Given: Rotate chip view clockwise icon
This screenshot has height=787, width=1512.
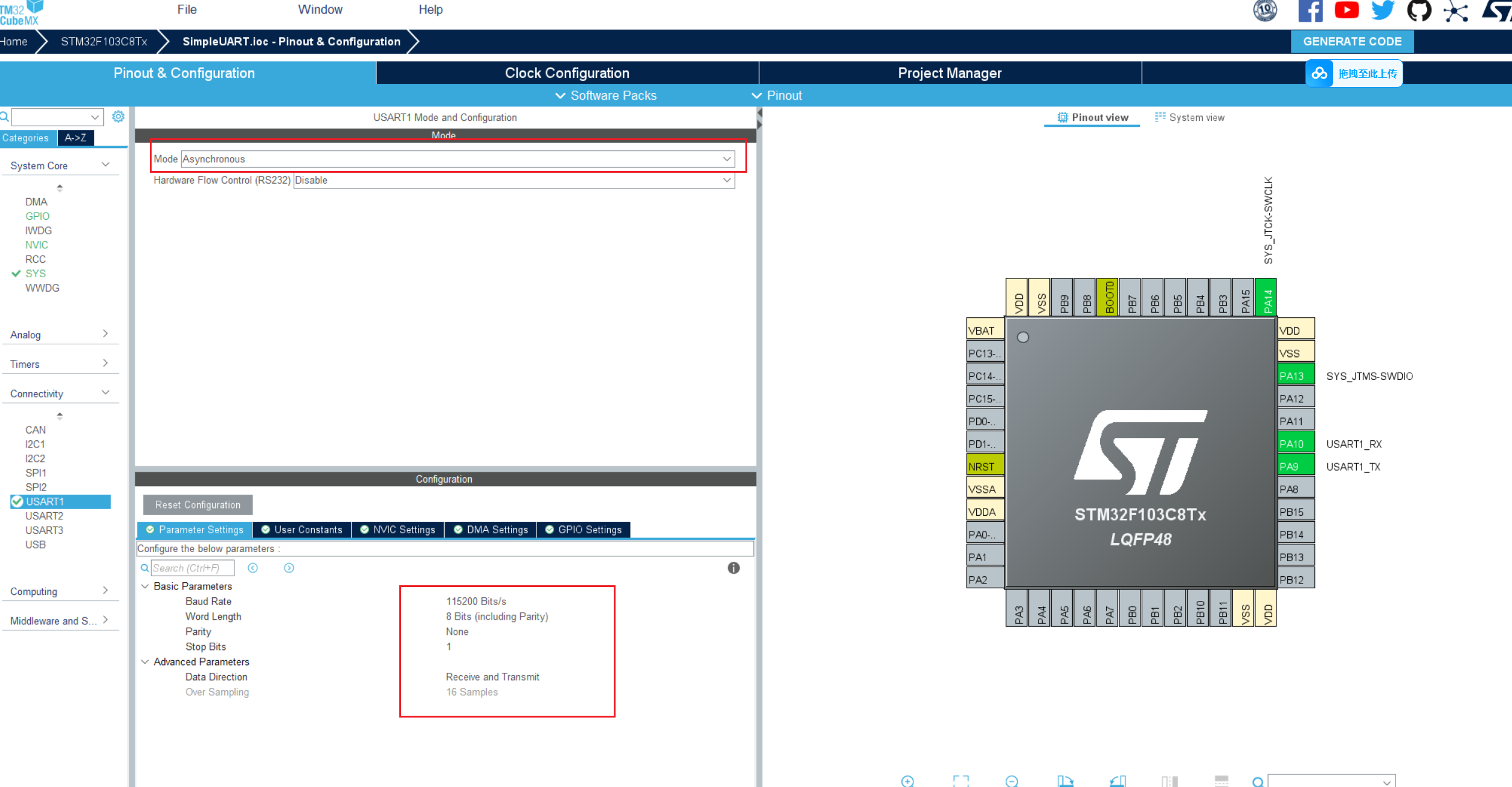Looking at the screenshot, I should pos(1065,781).
